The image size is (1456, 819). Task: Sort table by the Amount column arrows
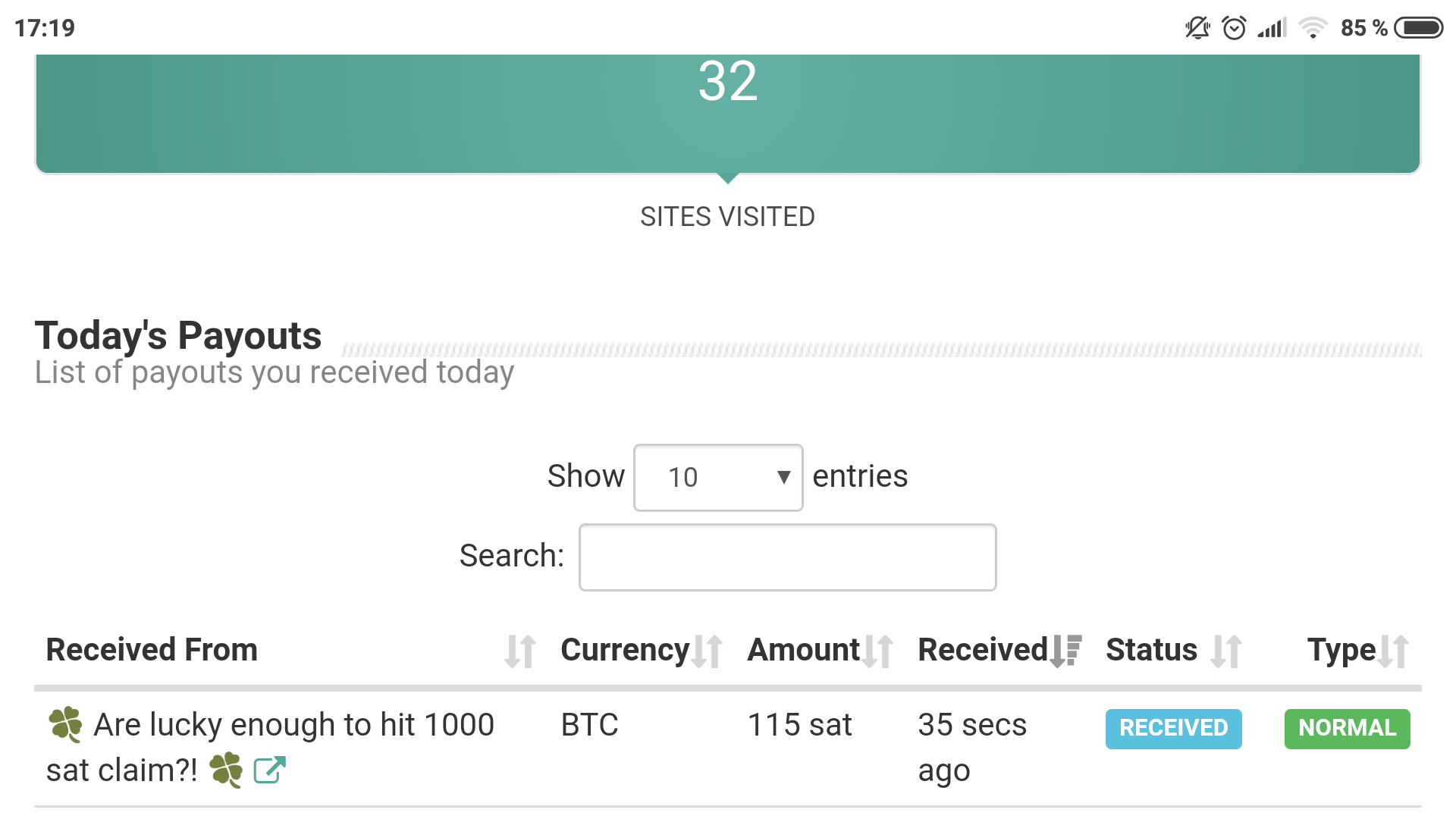[878, 651]
